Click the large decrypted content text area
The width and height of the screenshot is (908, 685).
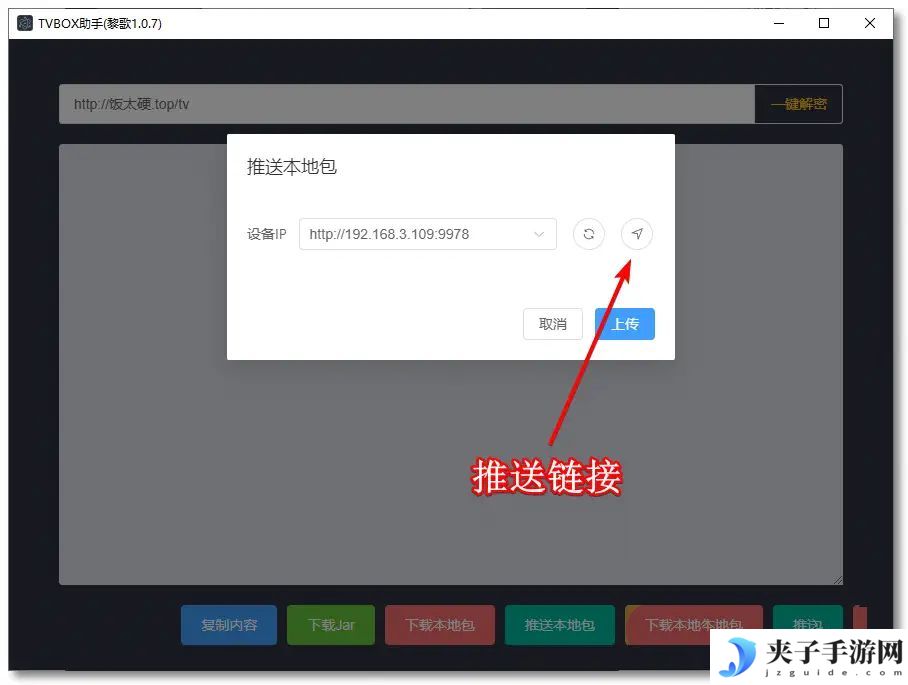point(451,364)
